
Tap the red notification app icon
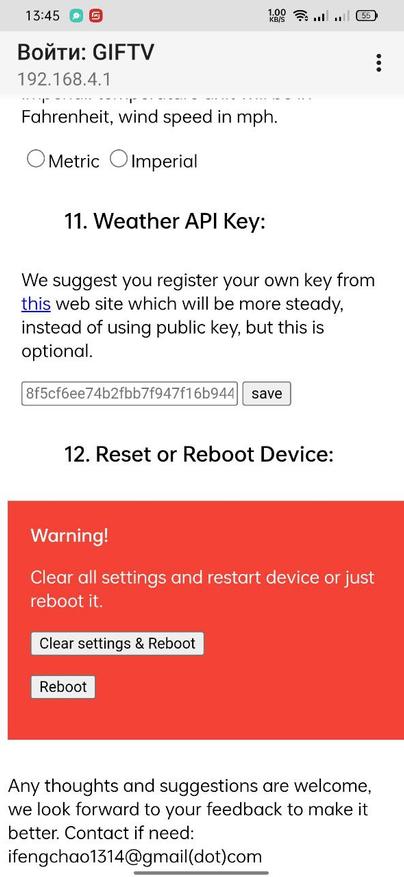(x=96, y=16)
